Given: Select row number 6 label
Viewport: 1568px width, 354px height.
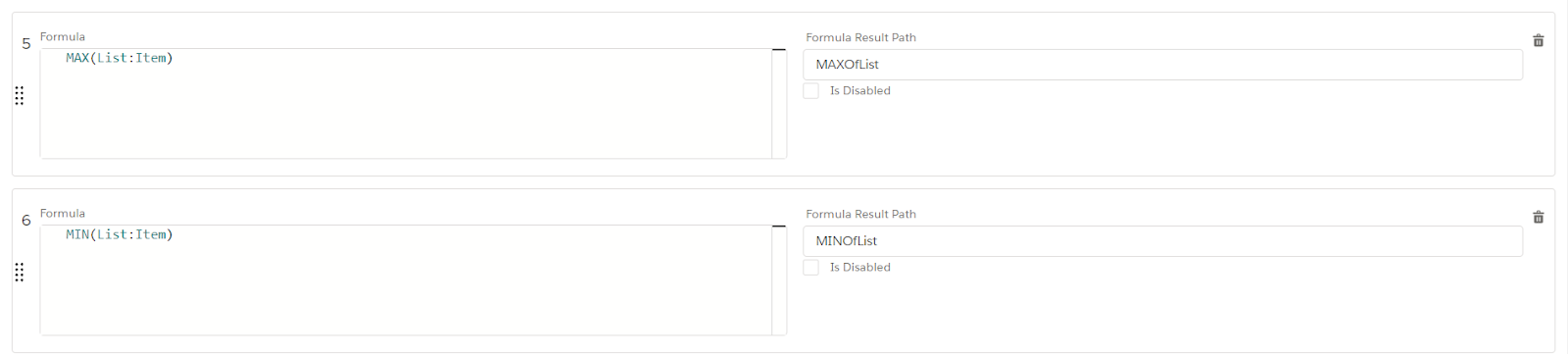Looking at the screenshot, I should [26, 221].
